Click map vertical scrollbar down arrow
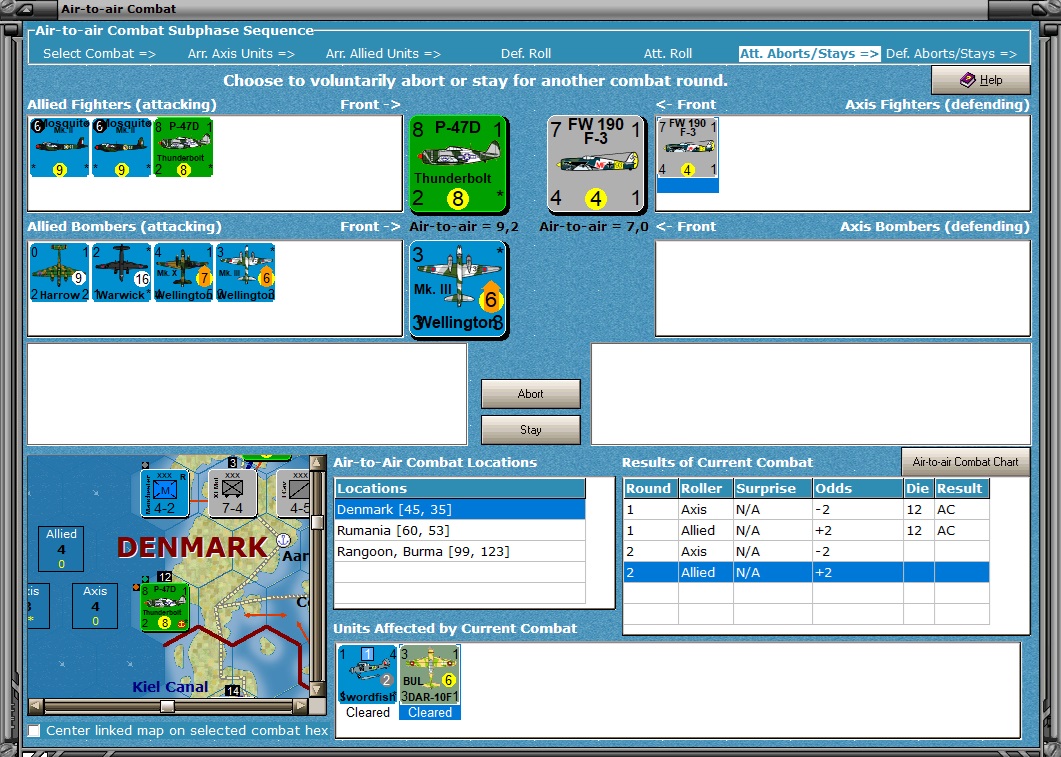The image size is (1061, 757). pos(317,689)
